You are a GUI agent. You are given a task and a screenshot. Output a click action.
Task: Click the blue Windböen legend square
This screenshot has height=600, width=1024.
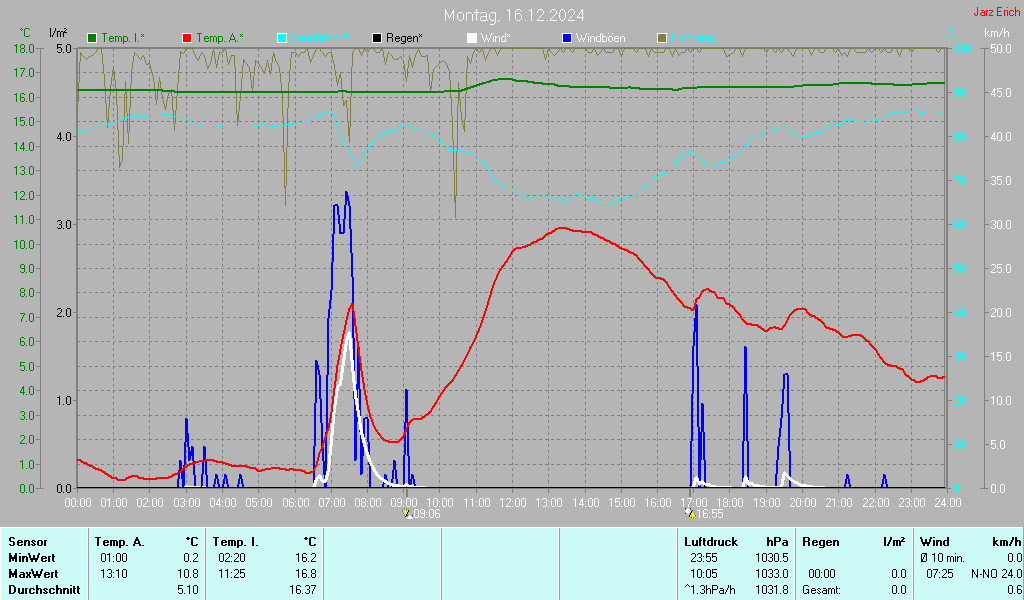[567, 38]
